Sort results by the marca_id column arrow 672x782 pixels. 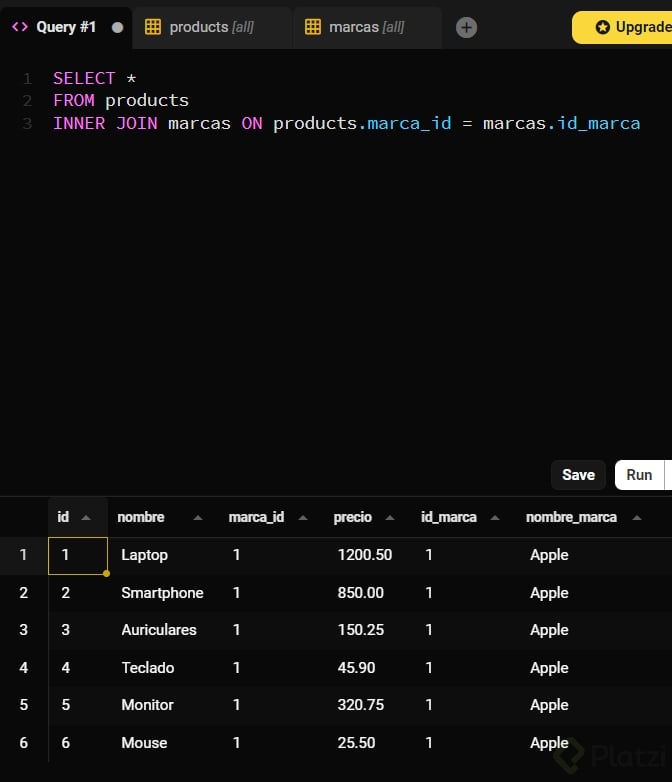point(302,518)
